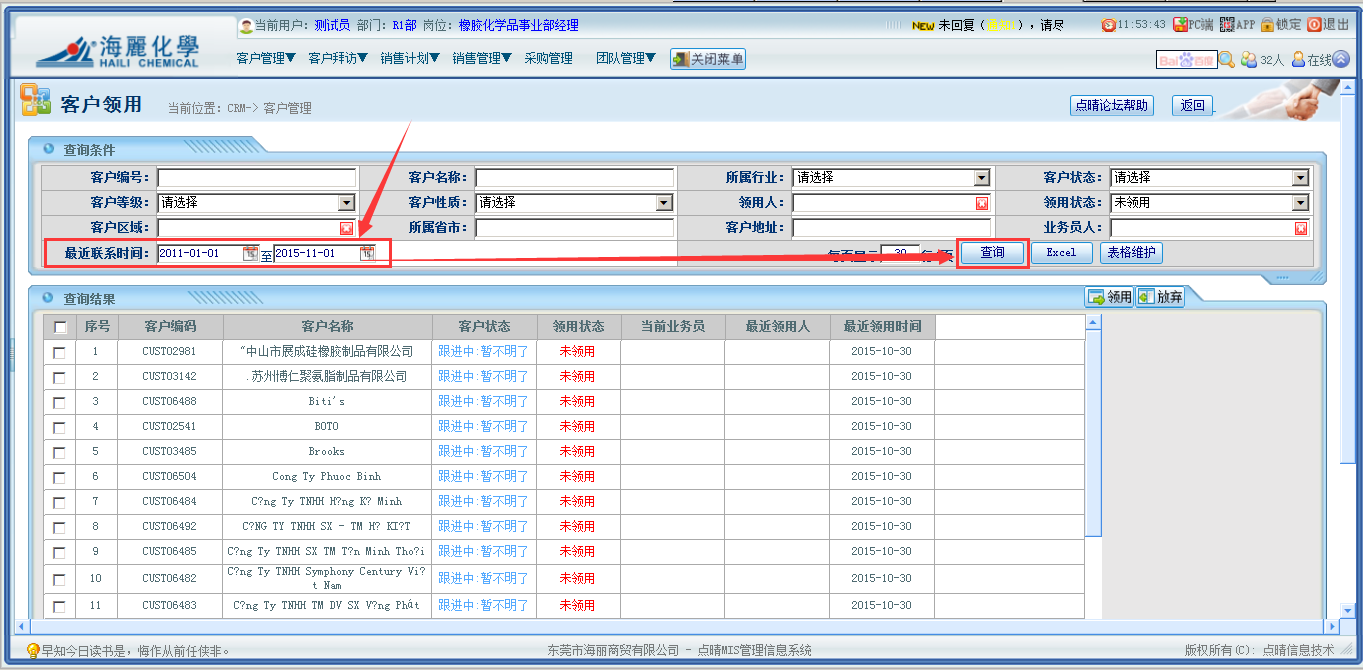Open the 所属行业 dropdown list
1363x670 pixels.
coord(981,178)
